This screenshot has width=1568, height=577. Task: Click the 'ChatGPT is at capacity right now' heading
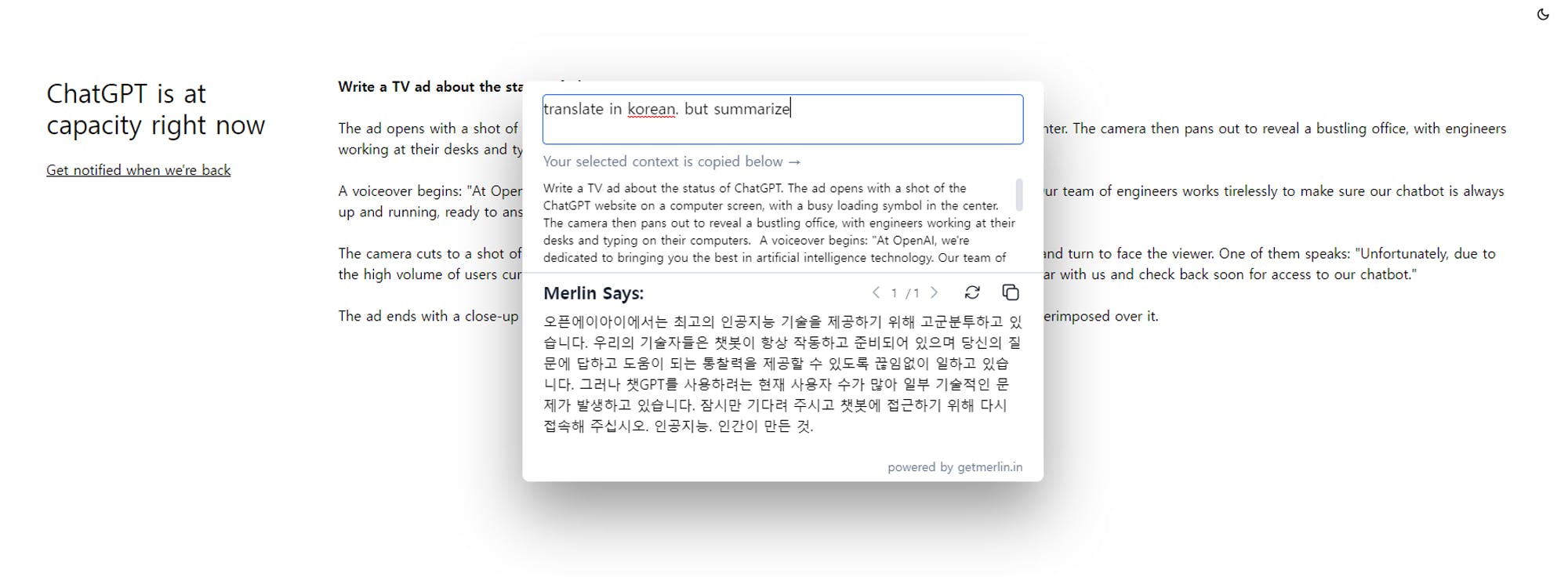(x=156, y=109)
